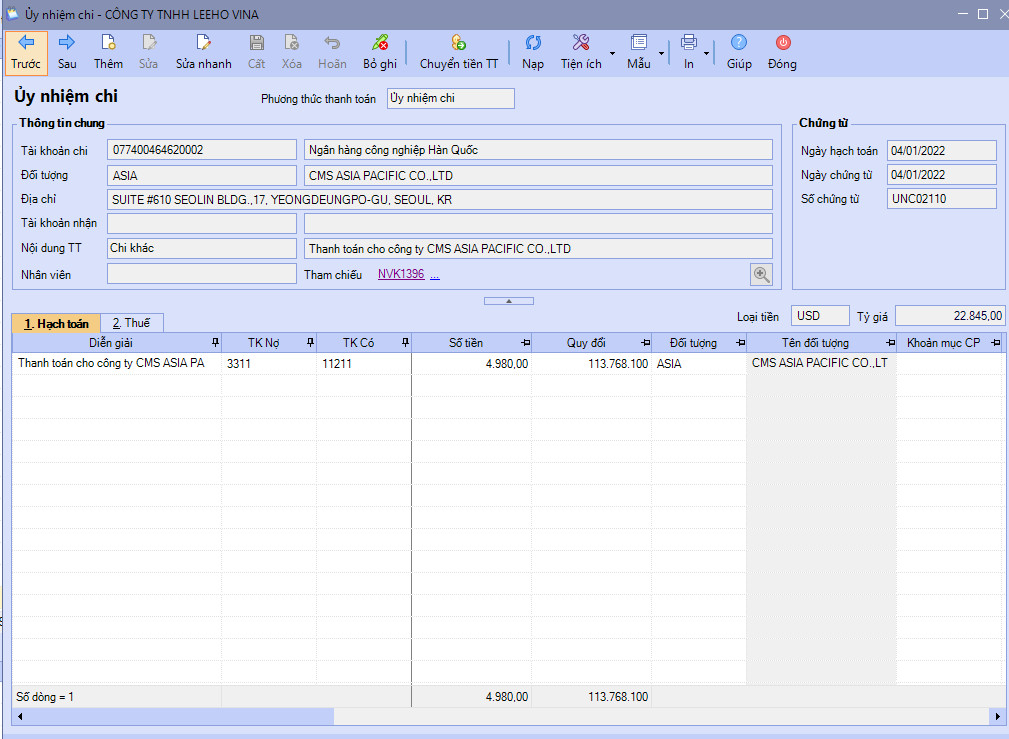Viewport: 1009px width, 739px height.
Task: Click the payment description text field
Action: 538,248
